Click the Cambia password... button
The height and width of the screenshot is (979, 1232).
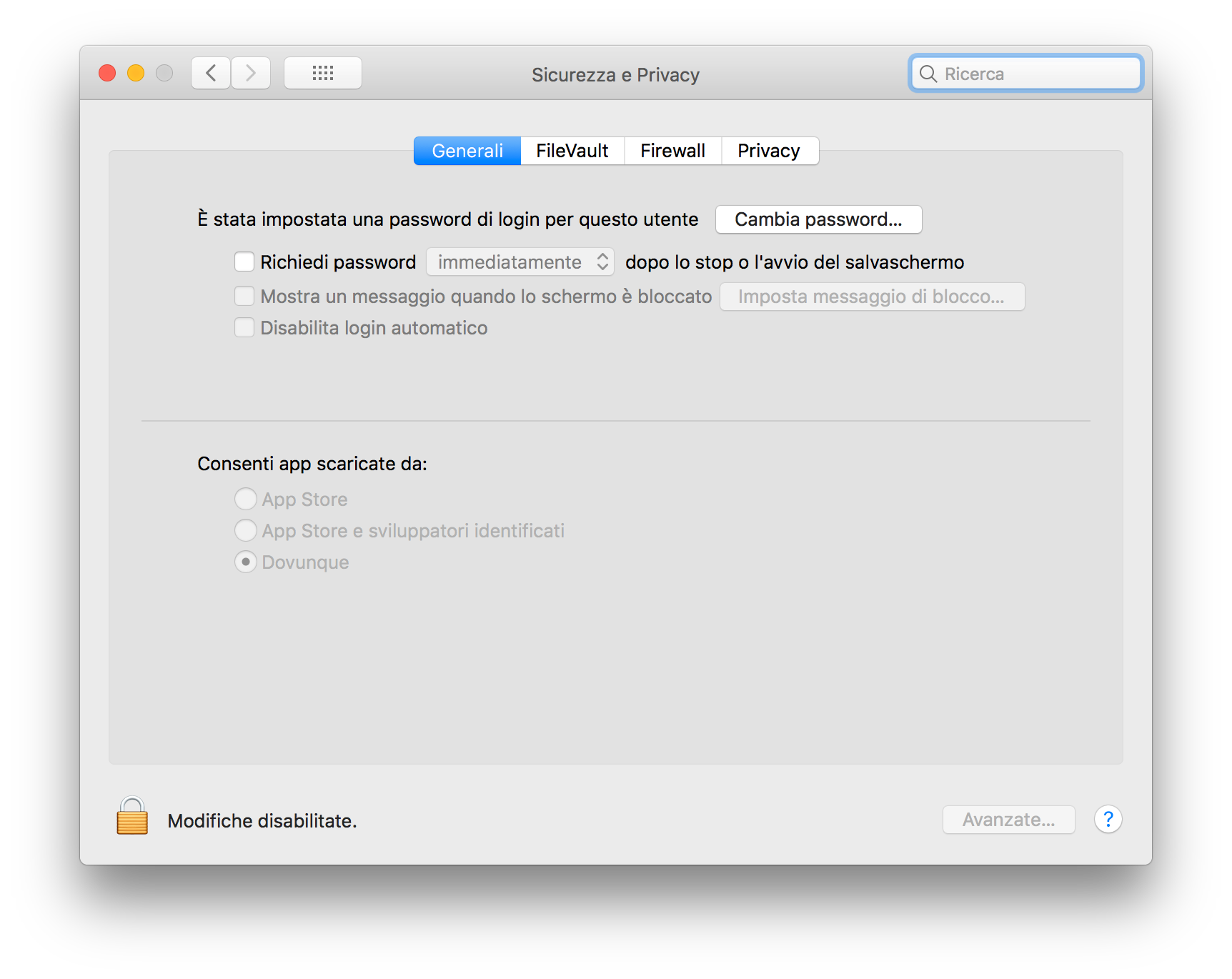819,219
